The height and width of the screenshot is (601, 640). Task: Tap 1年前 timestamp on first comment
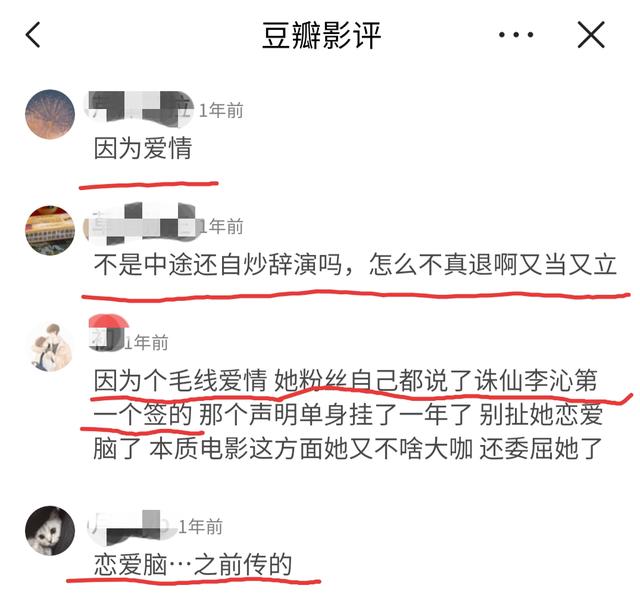(221, 111)
